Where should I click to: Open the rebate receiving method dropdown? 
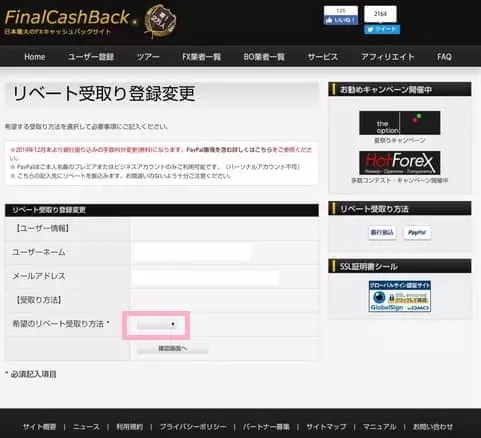point(157,324)
